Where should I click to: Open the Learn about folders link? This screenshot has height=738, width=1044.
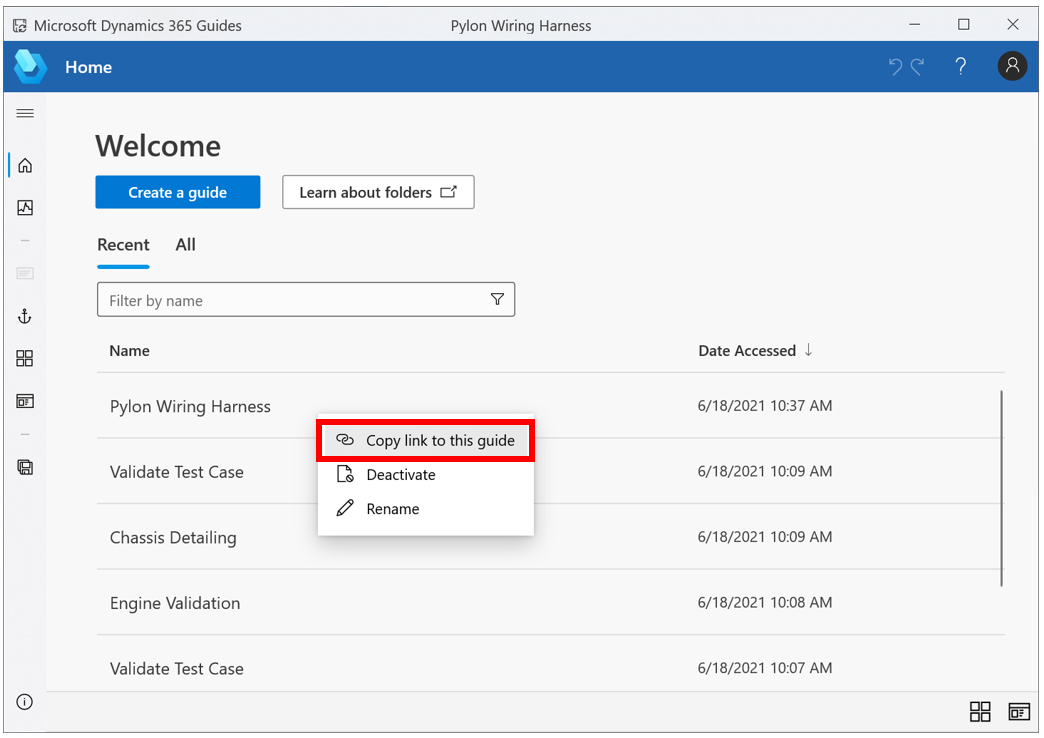[378, 192]
